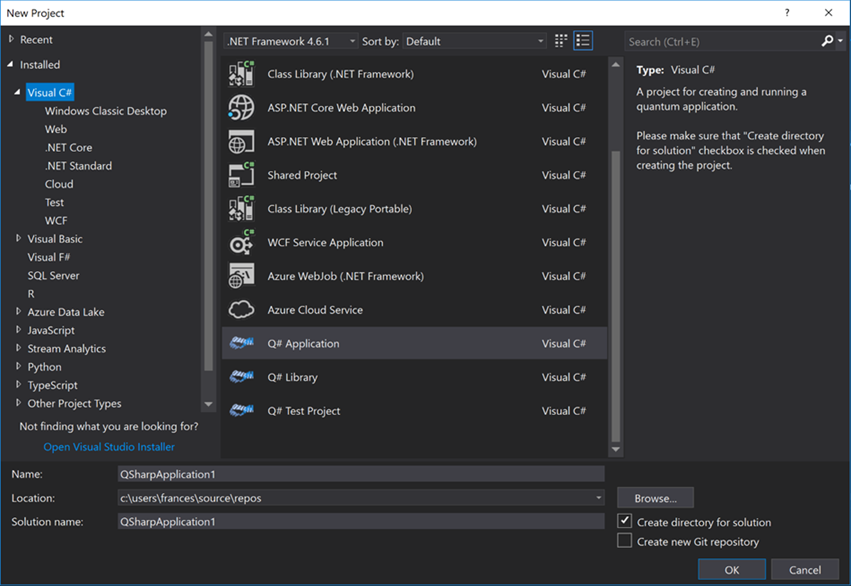Click the Browse... button
Image resolution: width=851 pixels, height=586 pixels.
point(655,498)
